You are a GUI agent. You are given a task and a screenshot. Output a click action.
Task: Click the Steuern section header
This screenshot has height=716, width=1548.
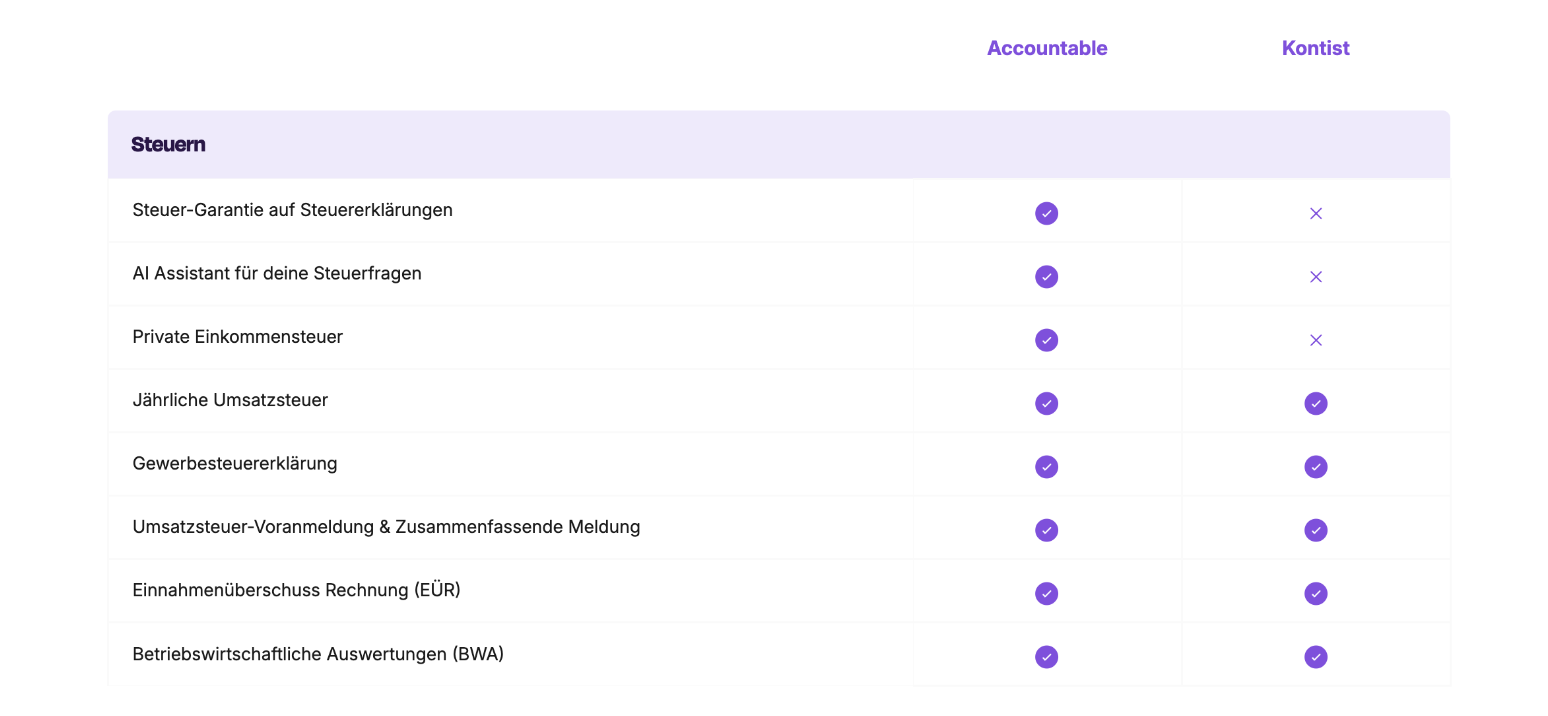pos(168,144)
